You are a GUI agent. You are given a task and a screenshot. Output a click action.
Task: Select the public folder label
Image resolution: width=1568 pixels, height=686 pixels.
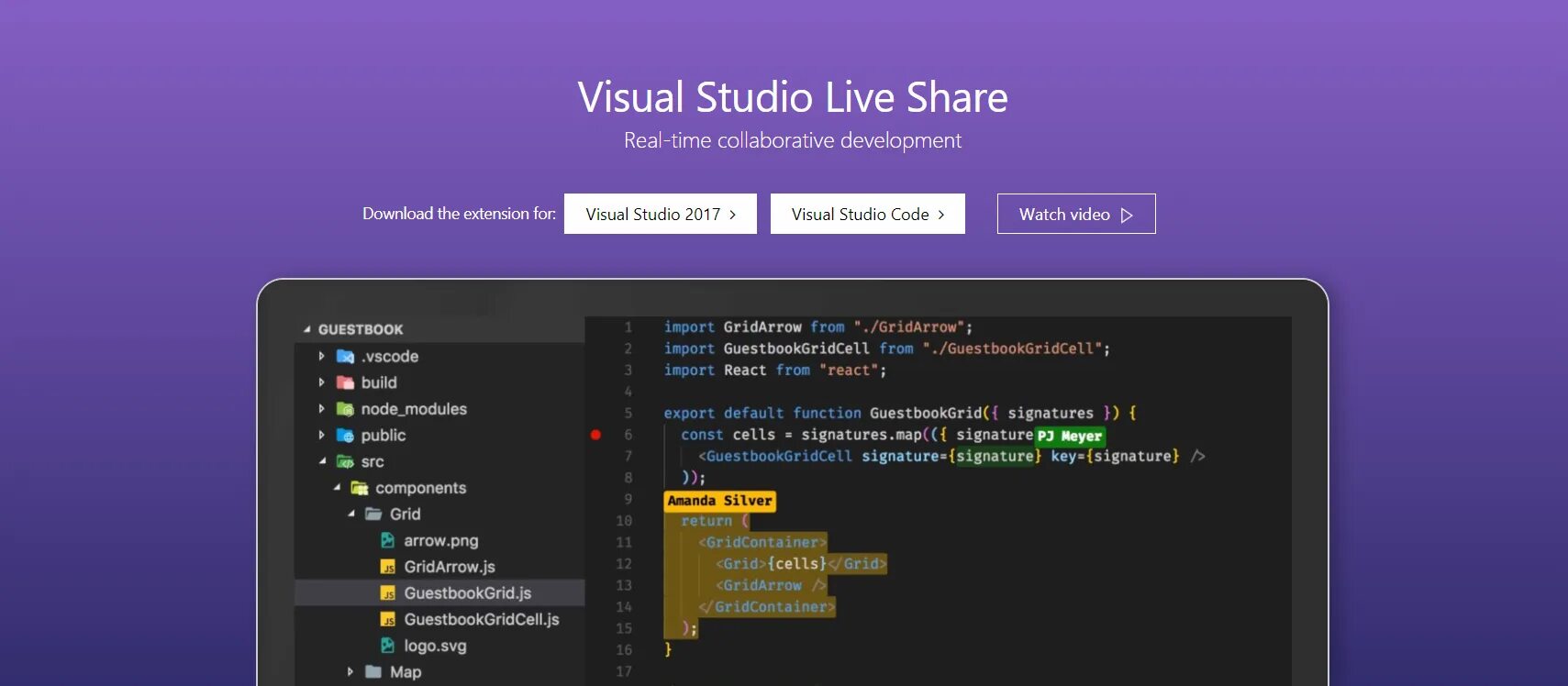click(x=384, y=436)
